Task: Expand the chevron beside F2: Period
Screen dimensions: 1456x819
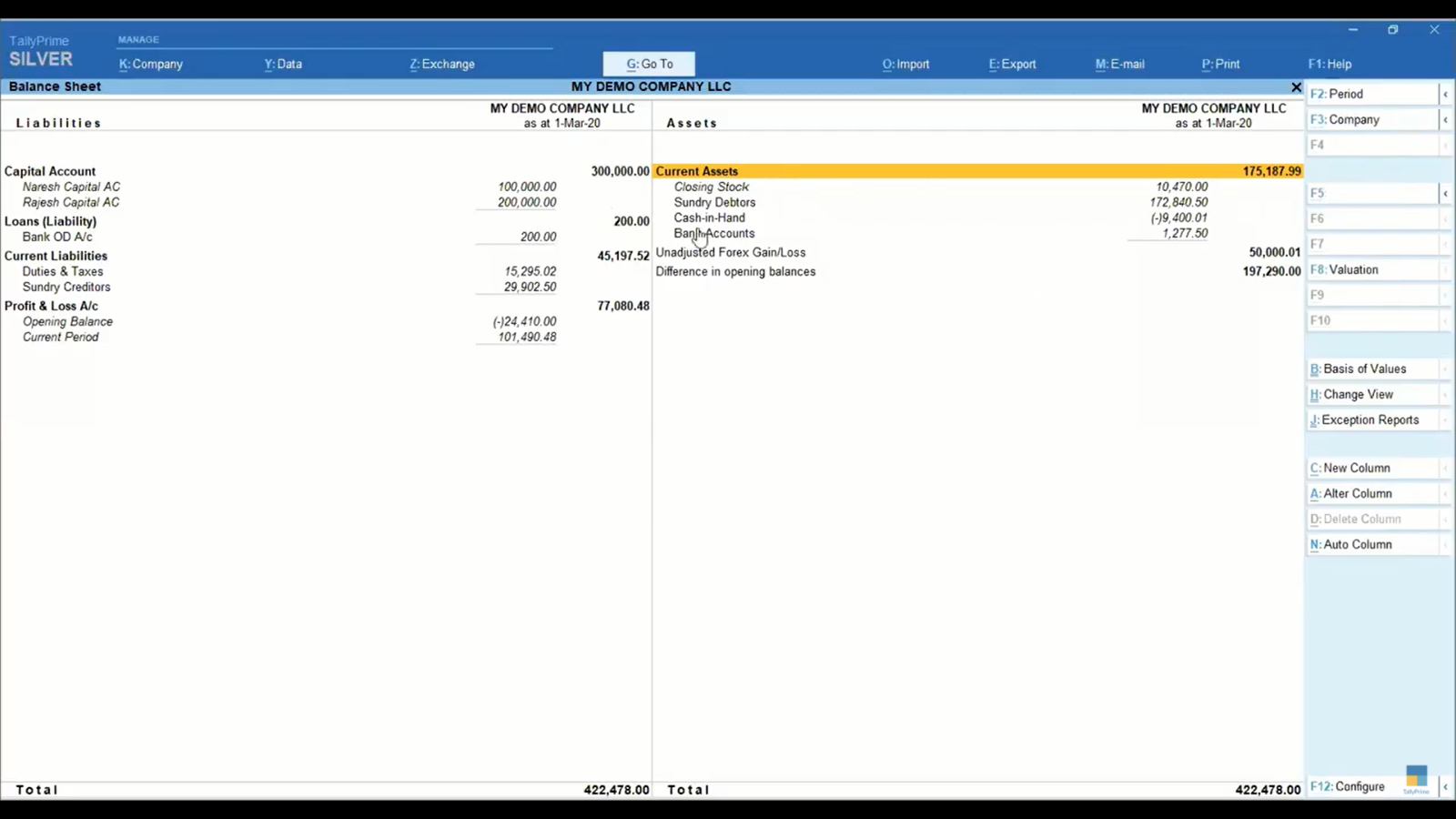Action: tap(1446, 93)
